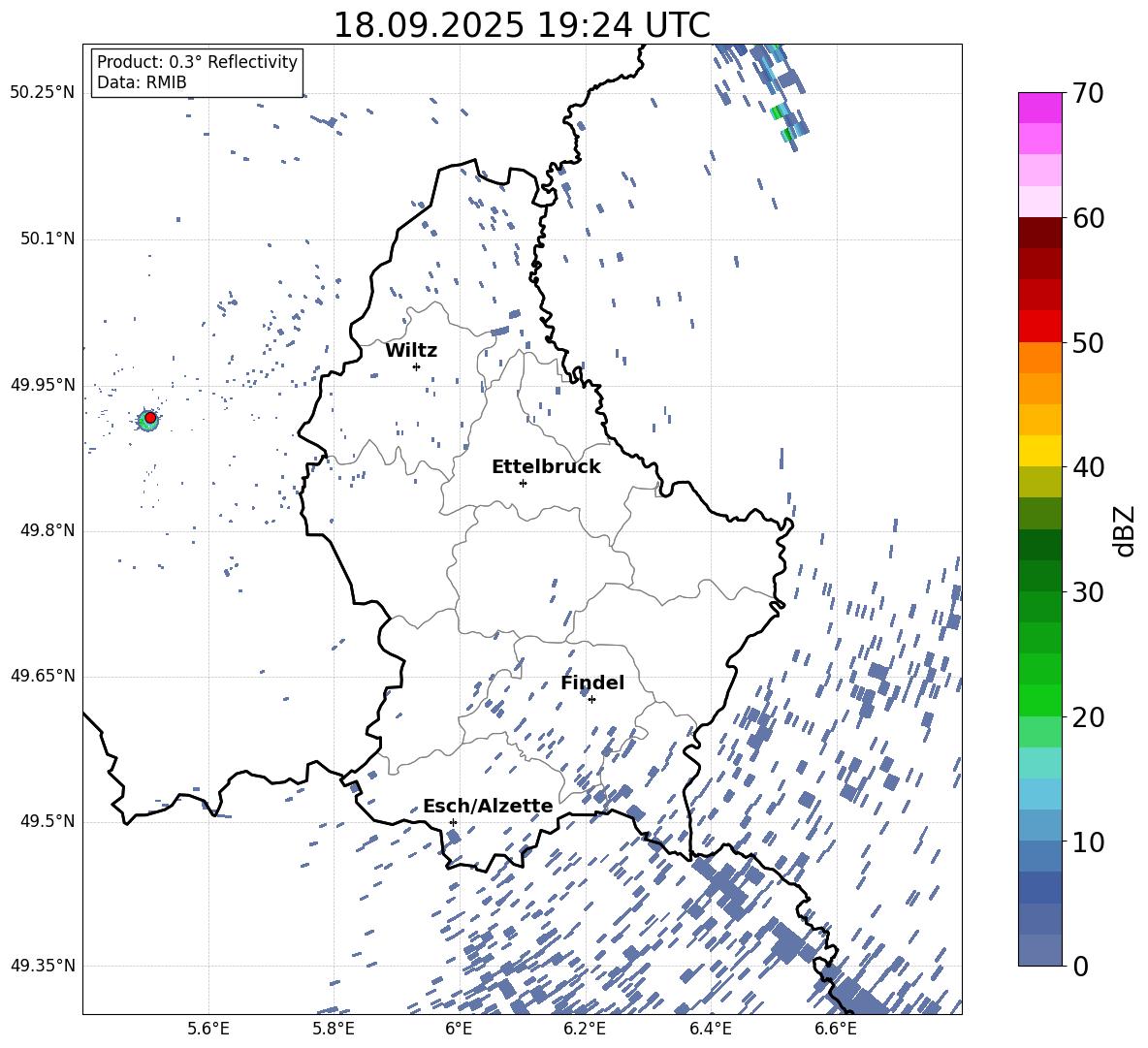Click the 5.6°E longitude label
This screenshot has width=1148, height=1048.
tap(208, 1029)
